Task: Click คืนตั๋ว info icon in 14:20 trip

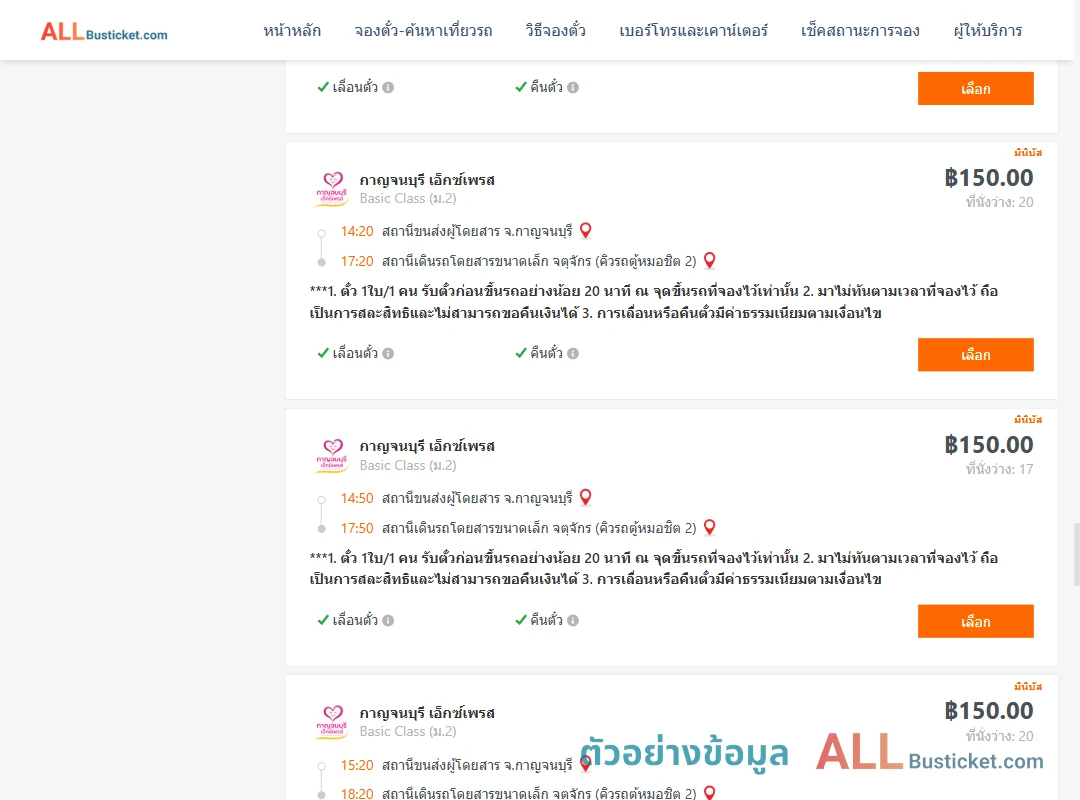Action: pos(573,353)
